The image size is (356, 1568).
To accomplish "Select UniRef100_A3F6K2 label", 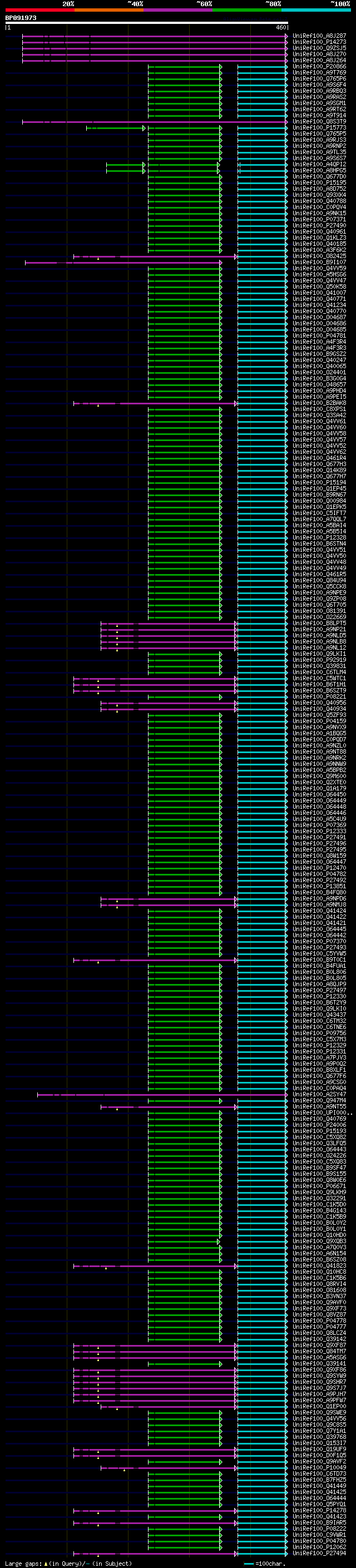I will (x=319, y=251).
